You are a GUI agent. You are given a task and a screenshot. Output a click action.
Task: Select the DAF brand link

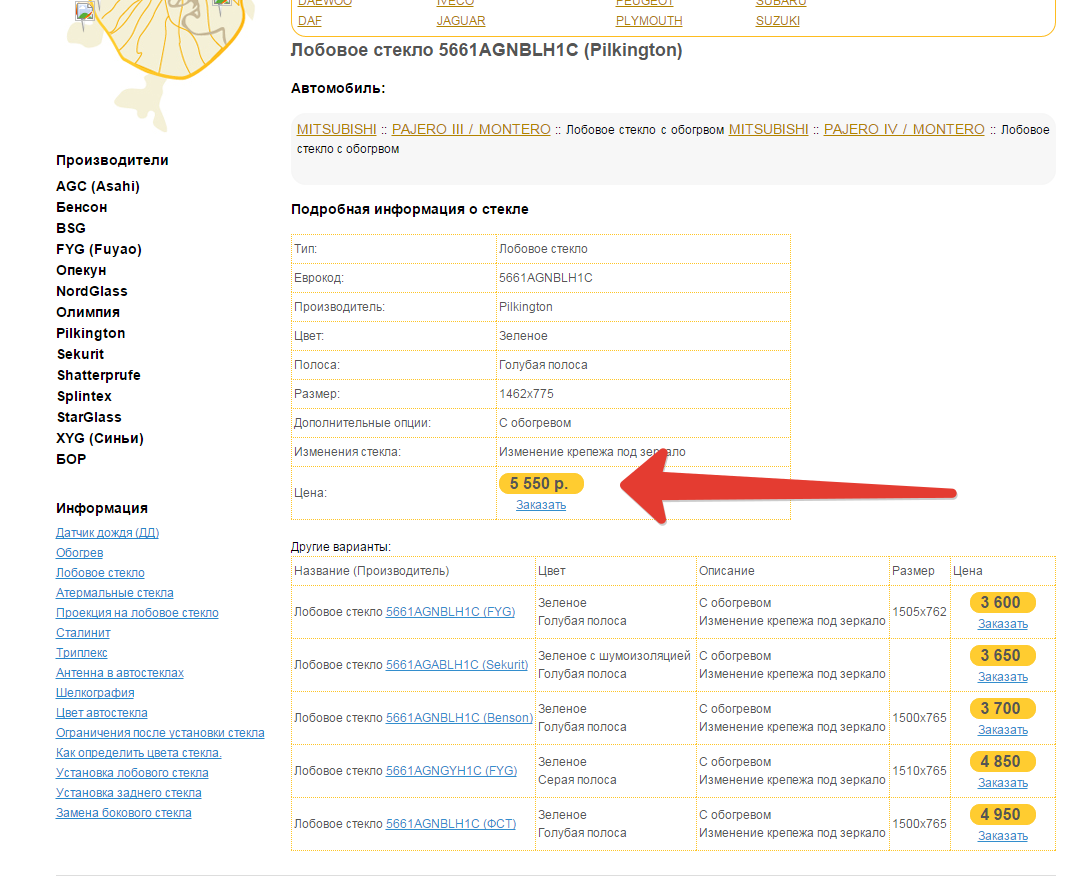click(310, 20)
